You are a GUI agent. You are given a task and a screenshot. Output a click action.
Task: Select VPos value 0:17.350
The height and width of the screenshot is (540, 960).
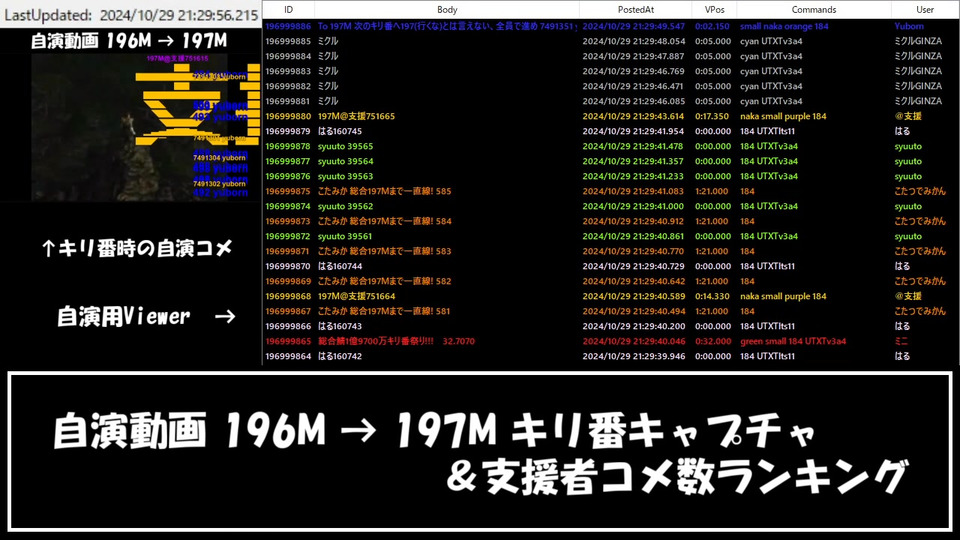(x=712, y=116)
